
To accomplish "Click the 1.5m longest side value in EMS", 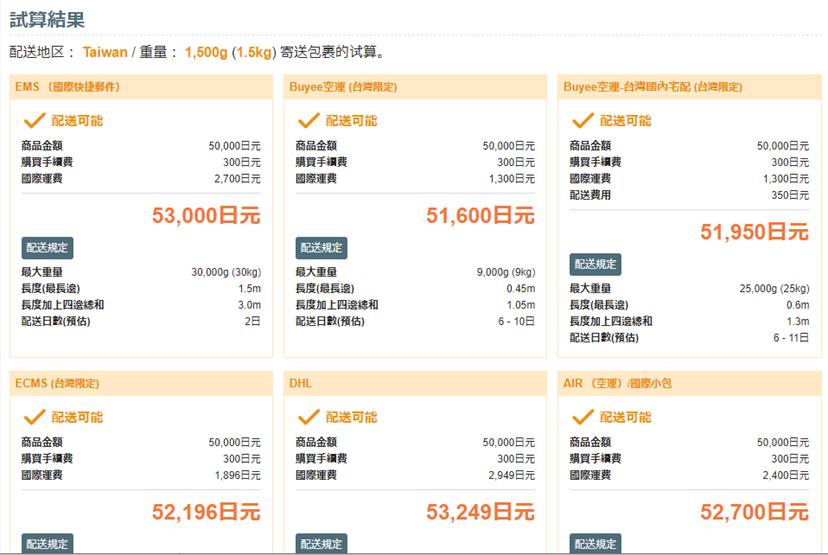I will click(249, 288).
